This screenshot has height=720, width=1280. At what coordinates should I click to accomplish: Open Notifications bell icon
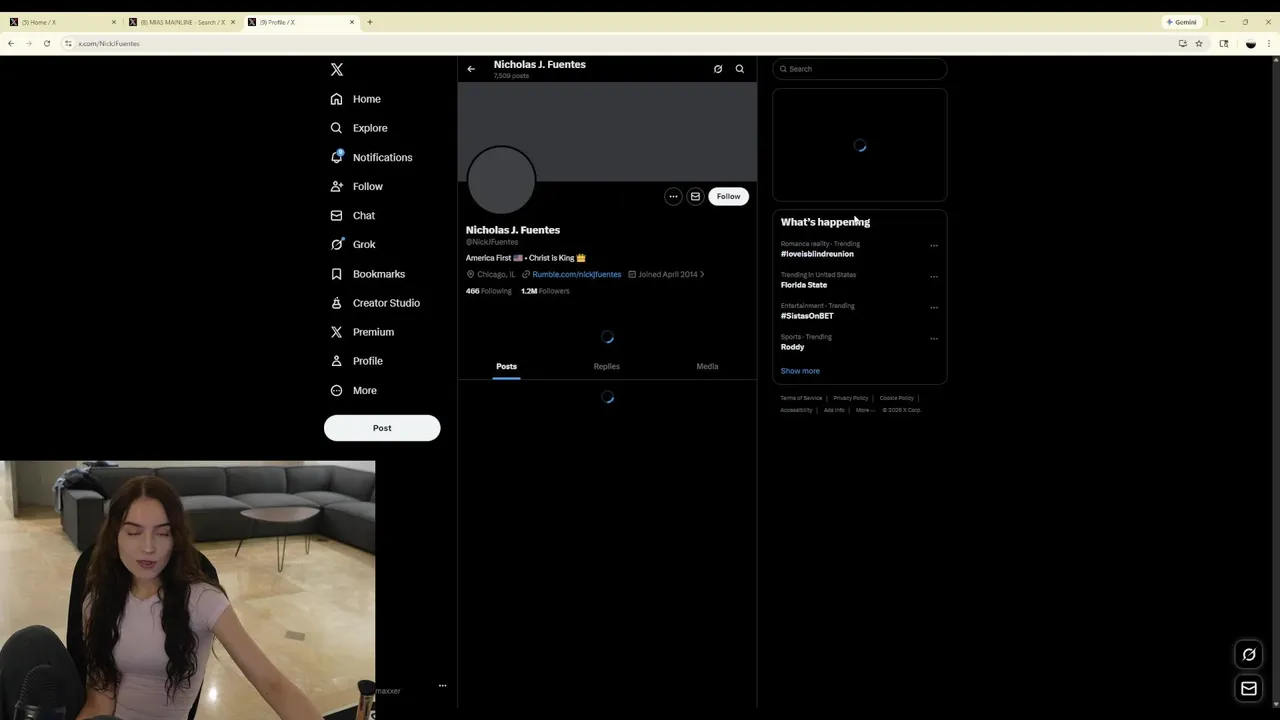point(337,157)
